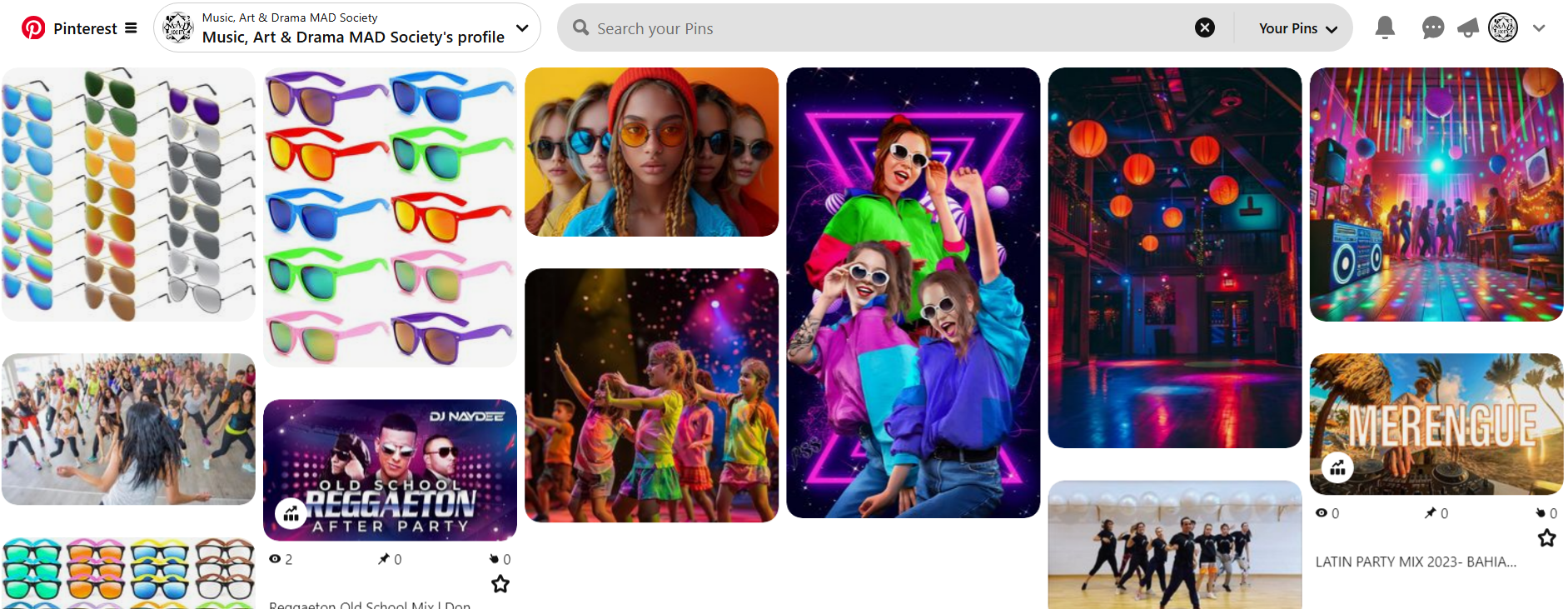Click the Pinterest wordmark text

click(86, 28)
